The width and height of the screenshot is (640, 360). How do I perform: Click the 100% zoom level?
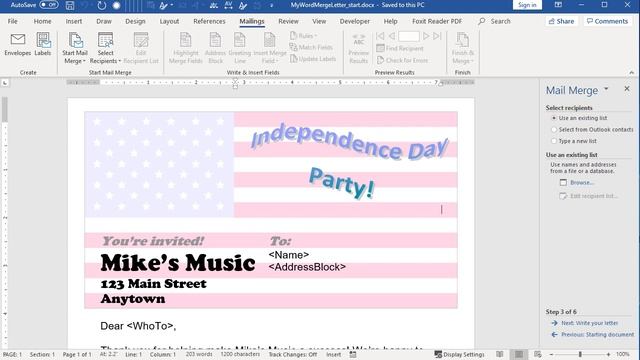[x=622, y=354]
